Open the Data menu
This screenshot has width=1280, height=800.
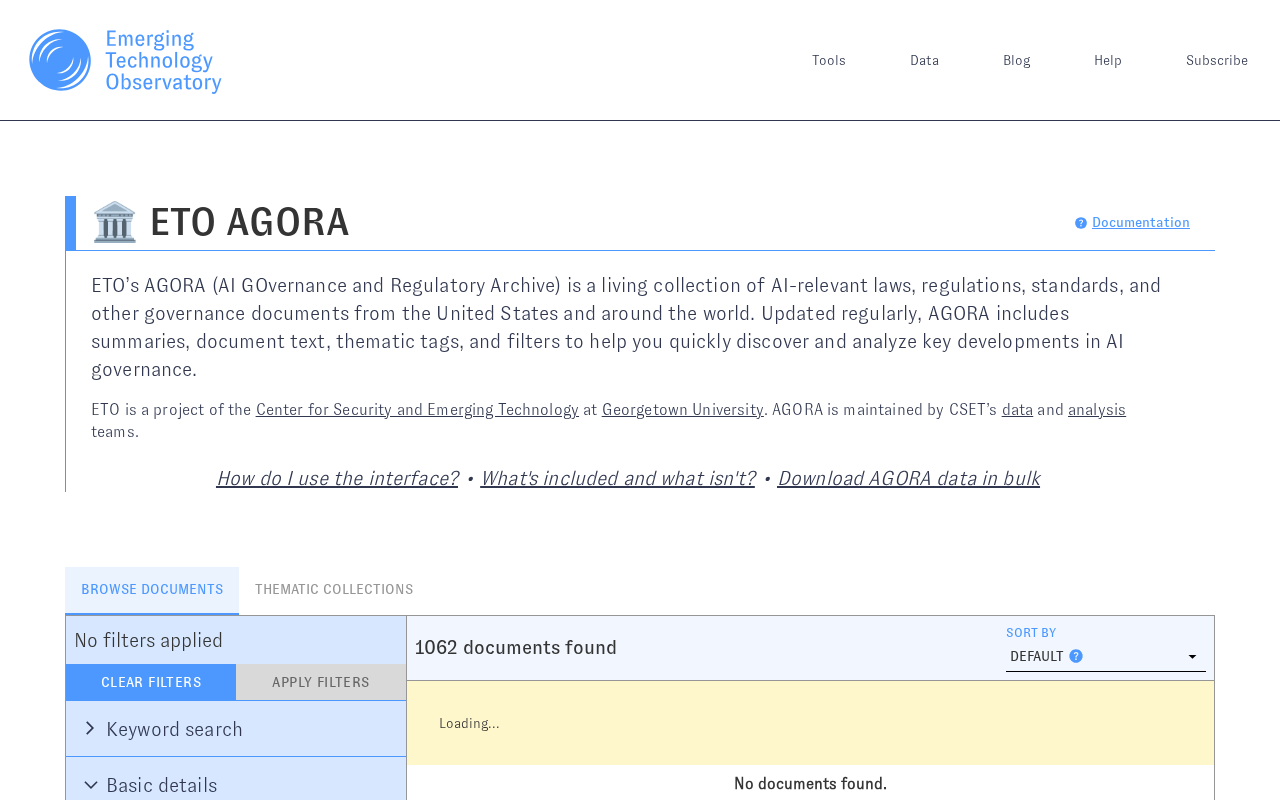coord(924,60)
